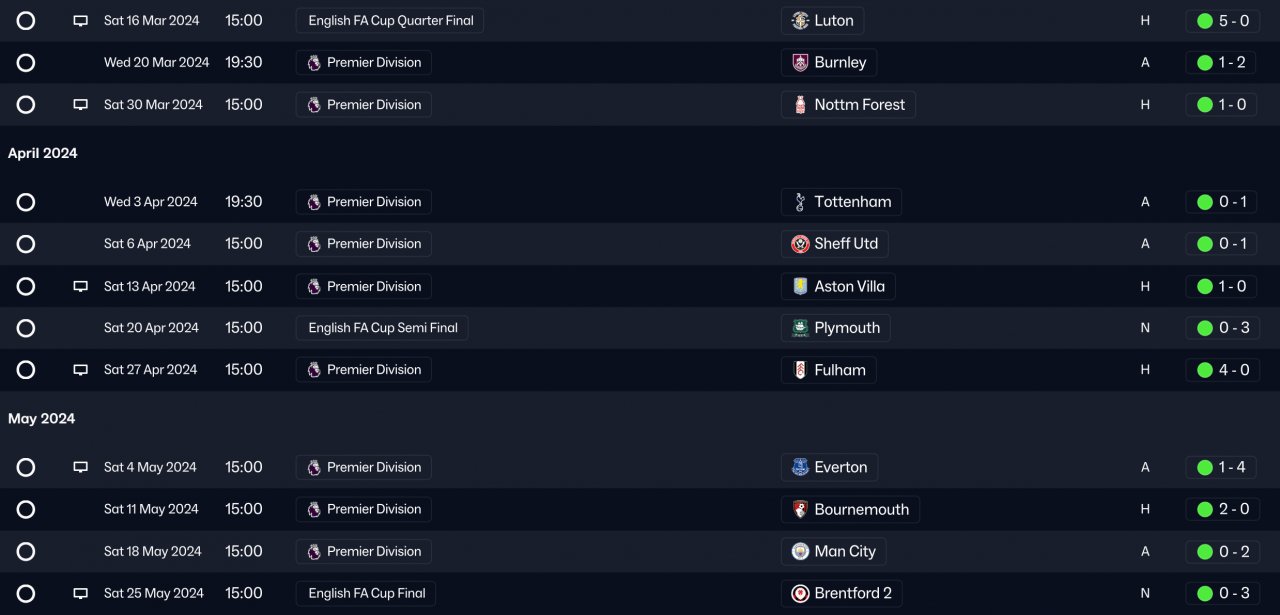Click TV icon beside Sat 16 Mar fixture
This screenshot has height=615, width=1280.
(81, 21)
